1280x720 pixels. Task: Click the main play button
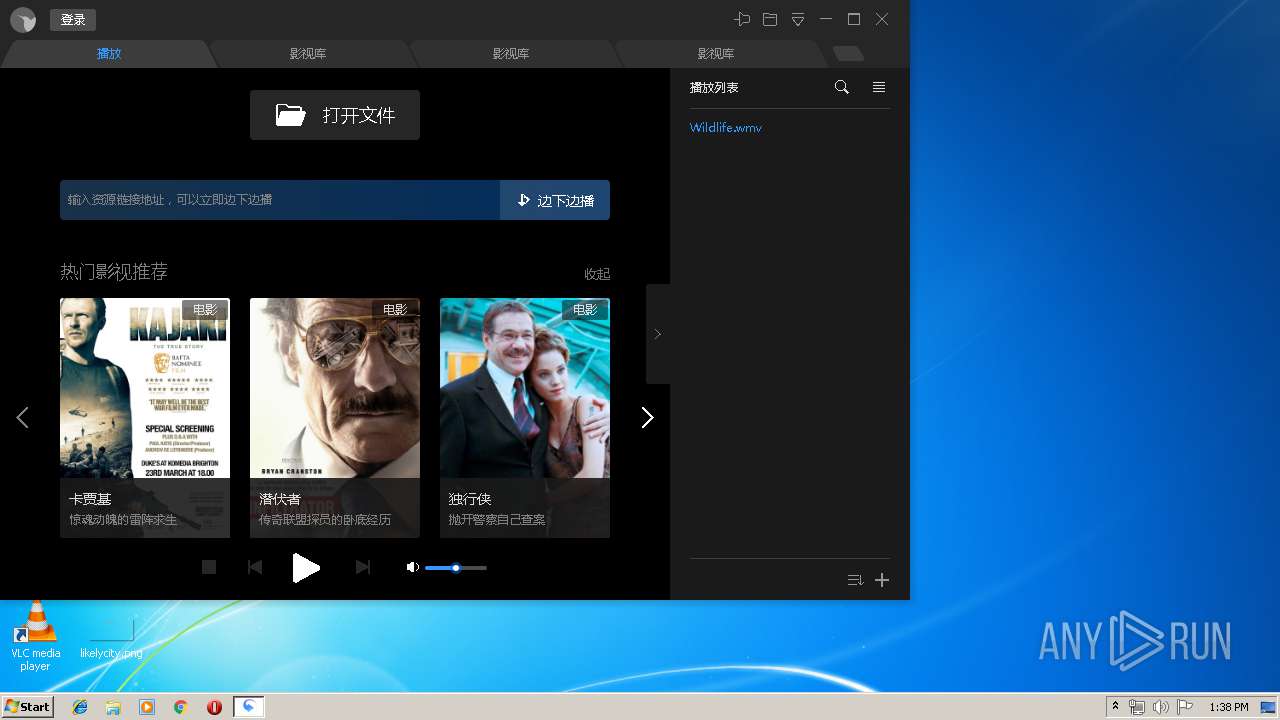(x=306, y=567)
